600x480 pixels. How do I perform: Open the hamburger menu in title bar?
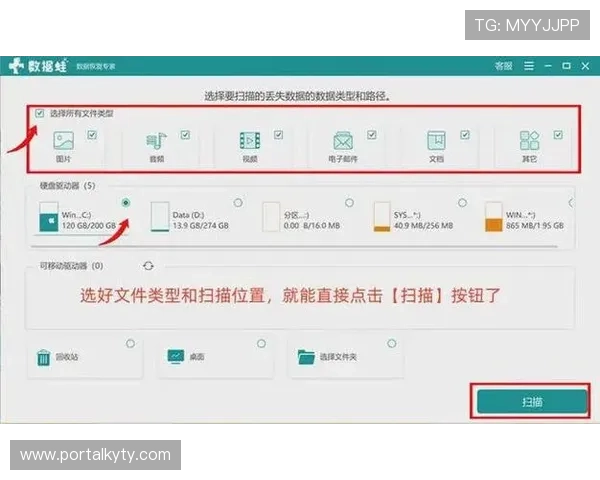coord(529,66)
